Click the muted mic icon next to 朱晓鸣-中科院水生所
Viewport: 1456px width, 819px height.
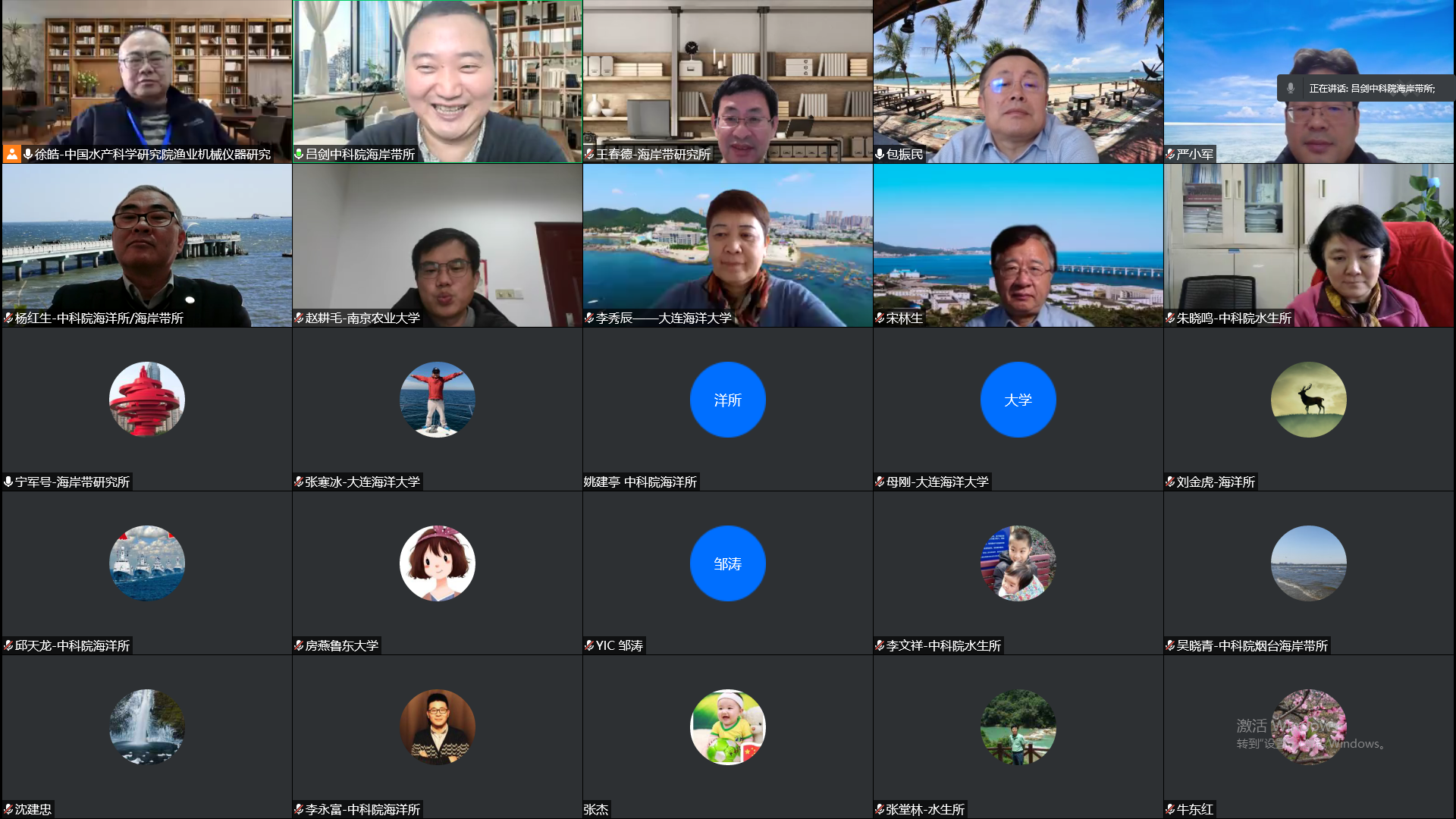1170,318
